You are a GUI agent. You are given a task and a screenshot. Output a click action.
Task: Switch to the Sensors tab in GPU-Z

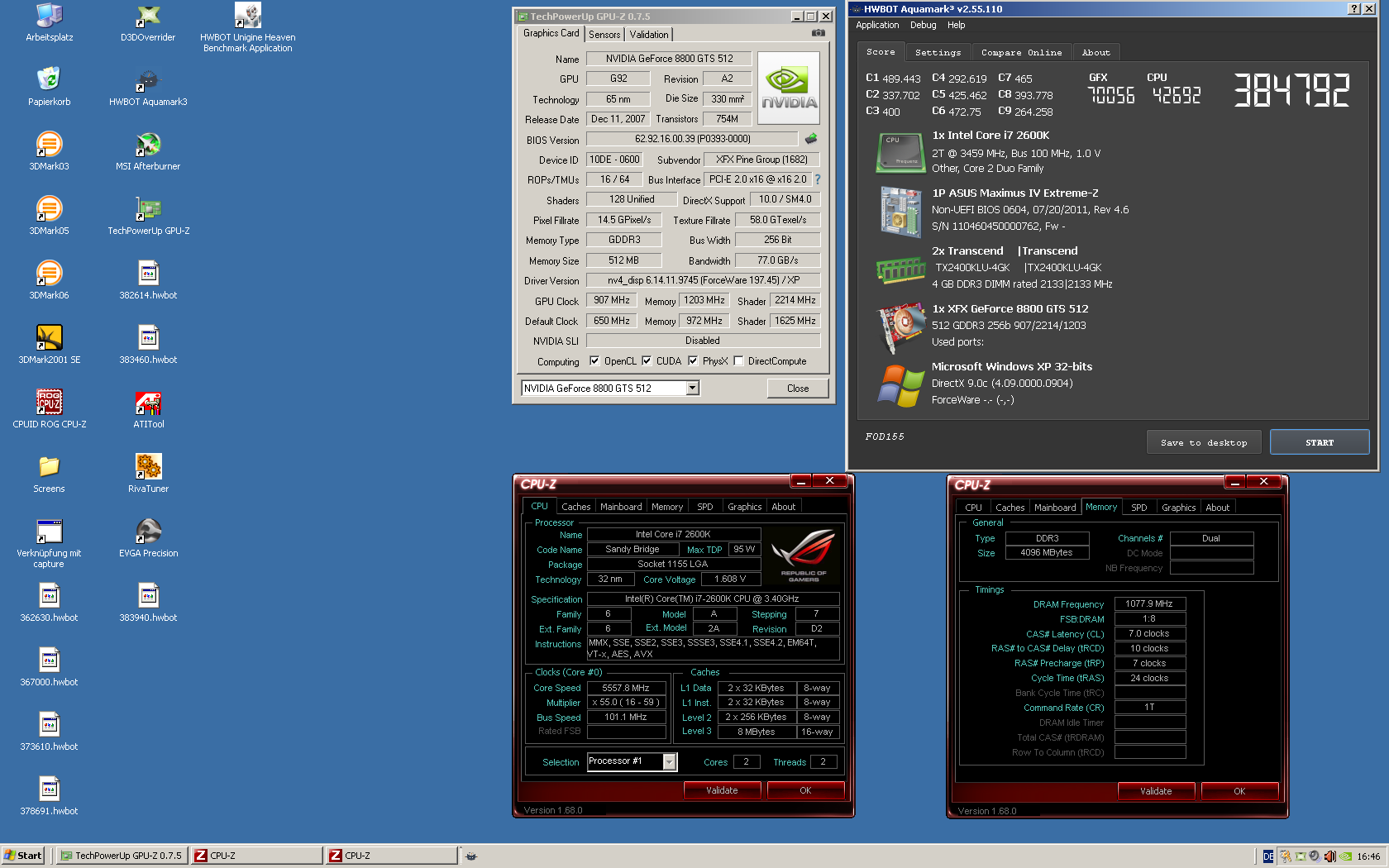coord(604,35)
